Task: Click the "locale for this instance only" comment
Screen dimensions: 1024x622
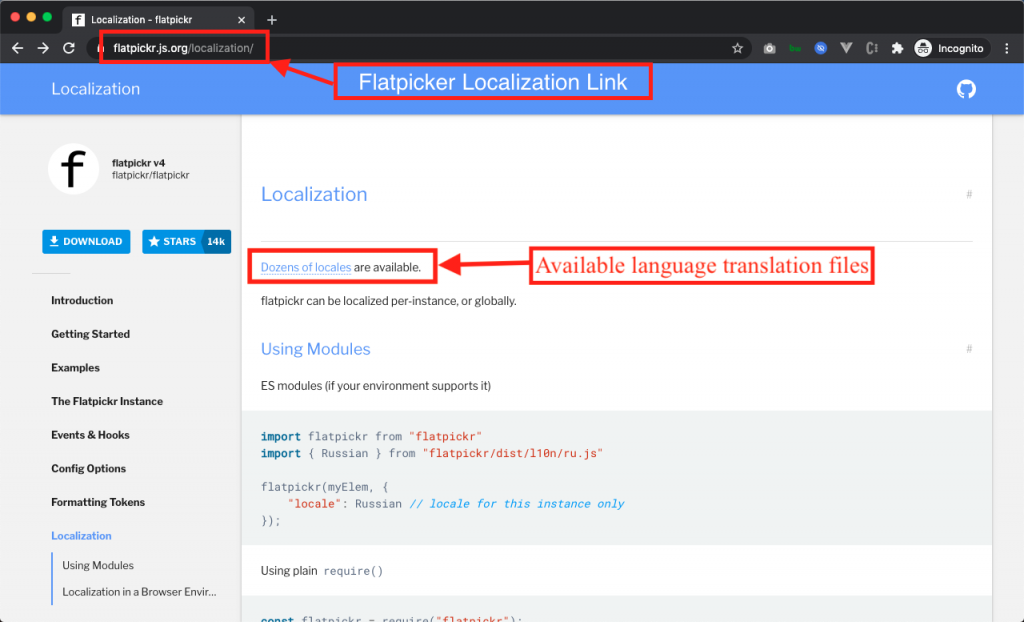Action: pos(517,504)
